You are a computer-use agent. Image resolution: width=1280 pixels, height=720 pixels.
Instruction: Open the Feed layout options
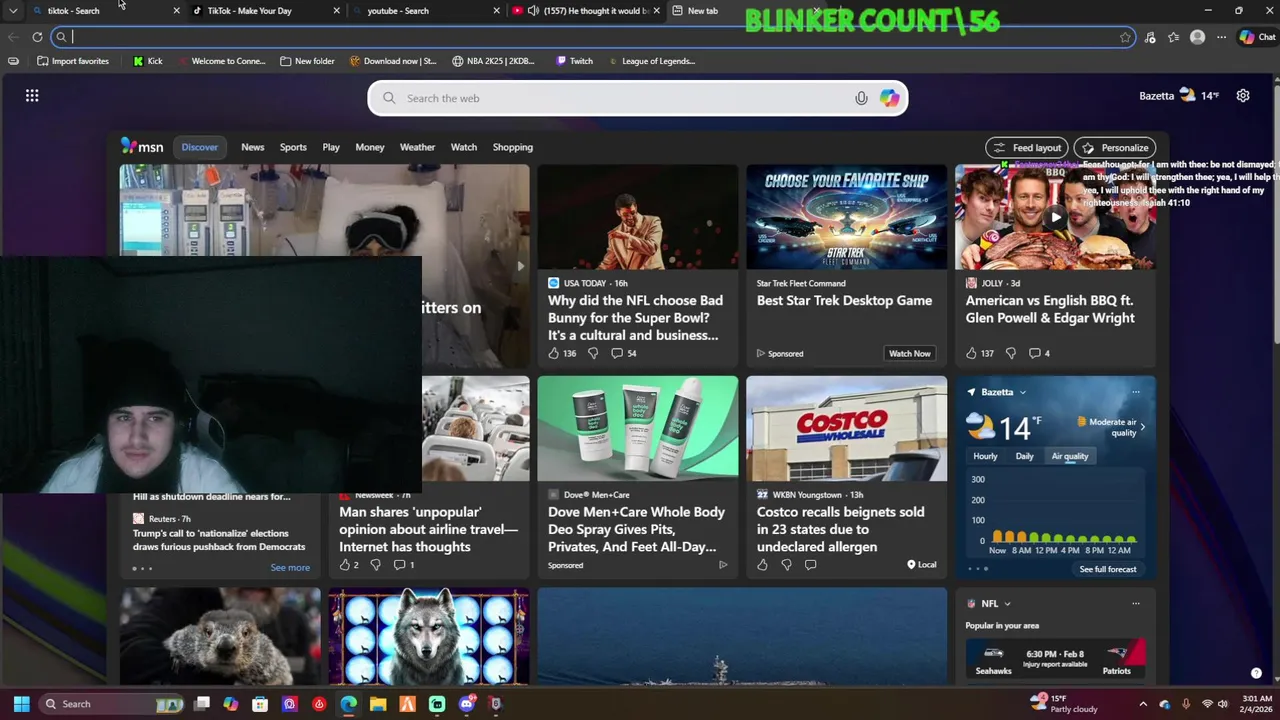[1027, 148]
